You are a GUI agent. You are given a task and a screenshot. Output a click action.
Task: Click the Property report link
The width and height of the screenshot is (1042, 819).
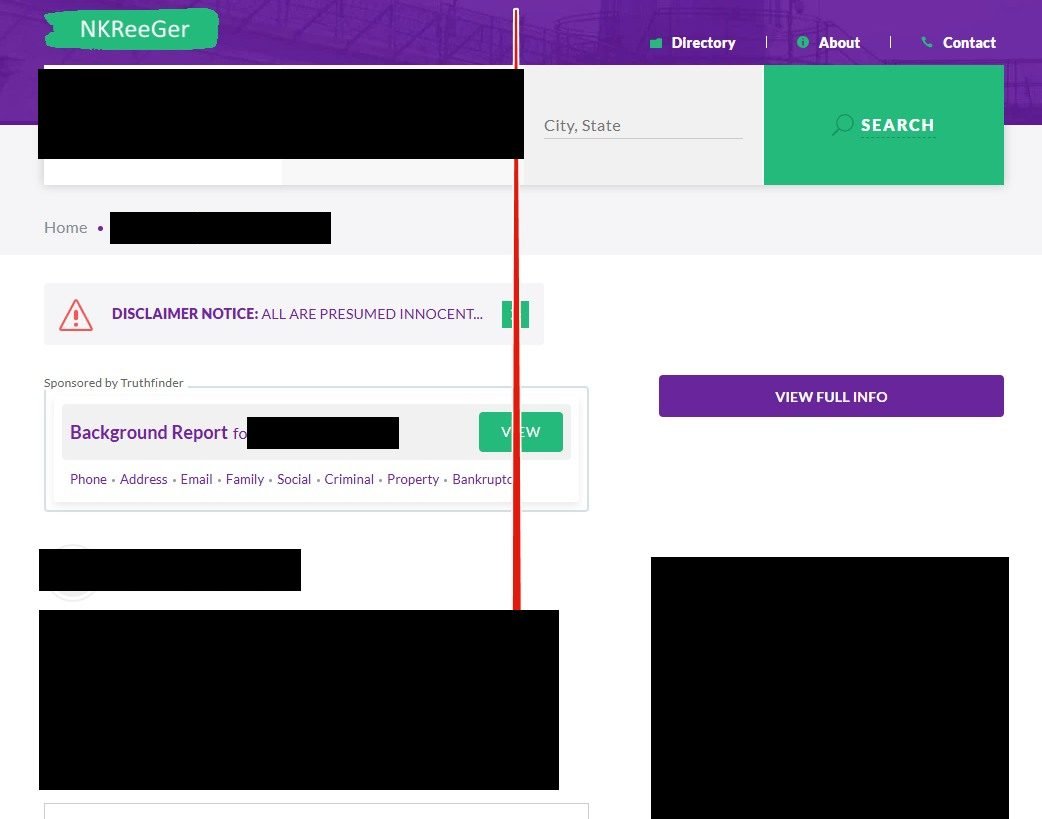(x=413, y=479)
